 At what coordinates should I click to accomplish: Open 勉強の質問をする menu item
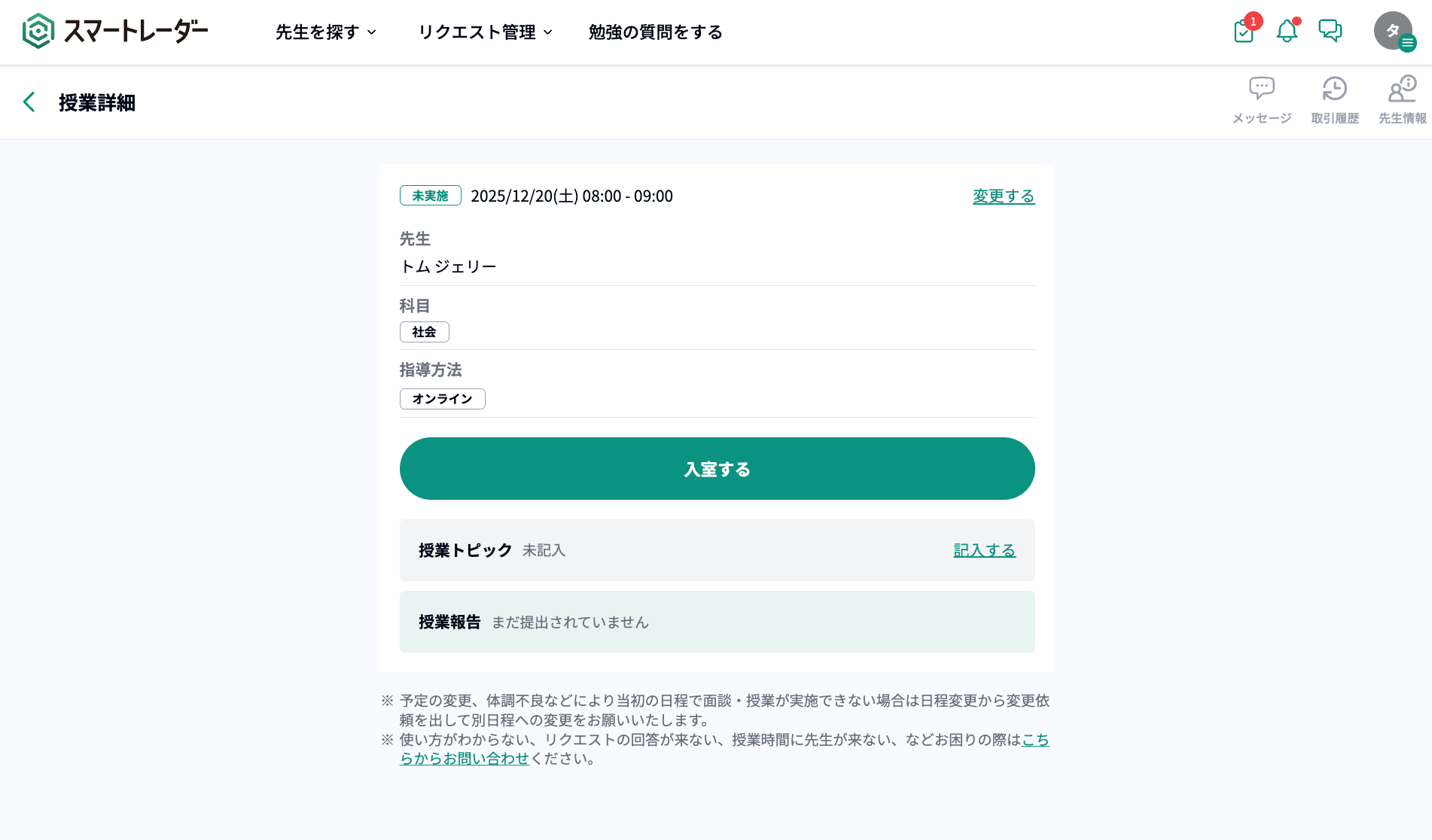click(655, 32)
